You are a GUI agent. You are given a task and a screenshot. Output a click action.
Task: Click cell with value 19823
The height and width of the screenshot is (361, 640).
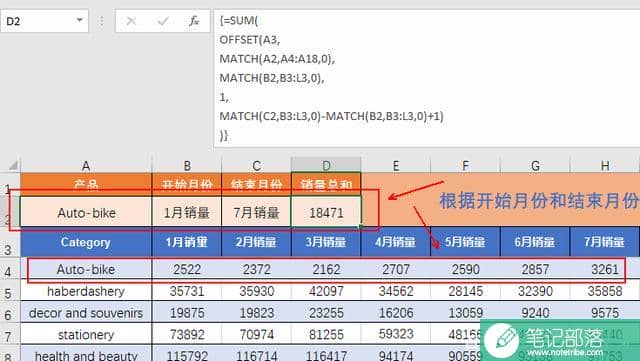point(256,313)
